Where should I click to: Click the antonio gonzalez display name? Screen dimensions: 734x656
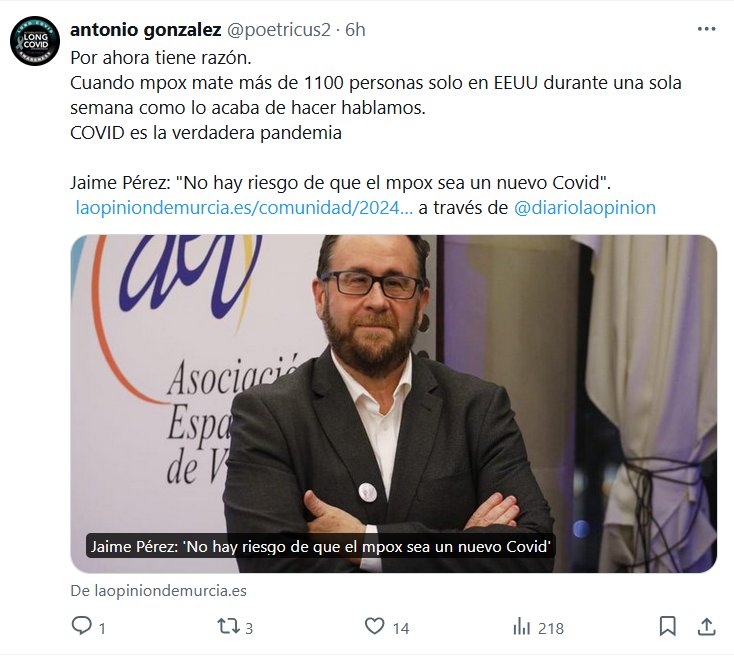(146, 29)
